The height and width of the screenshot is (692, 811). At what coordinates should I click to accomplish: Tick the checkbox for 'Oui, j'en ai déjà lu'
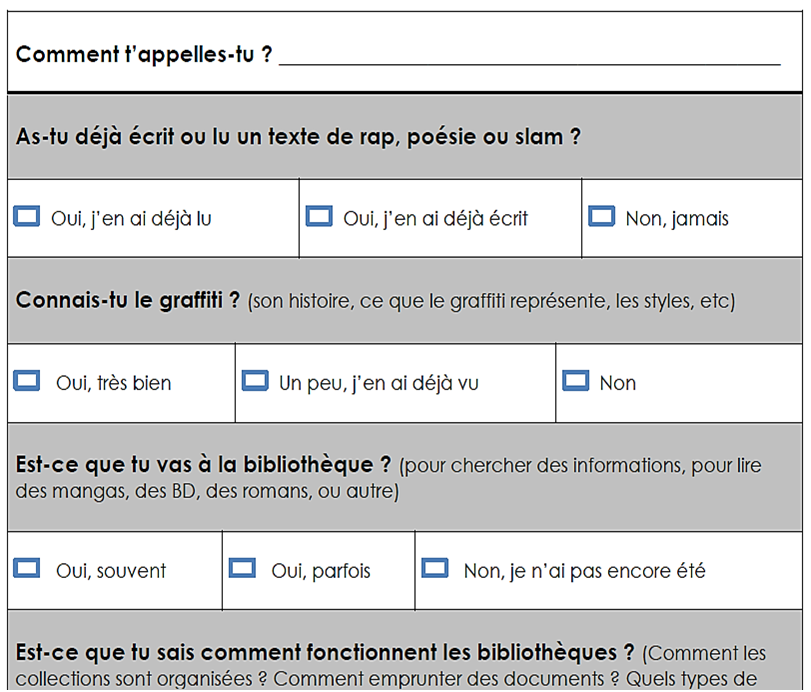point(26,217)
